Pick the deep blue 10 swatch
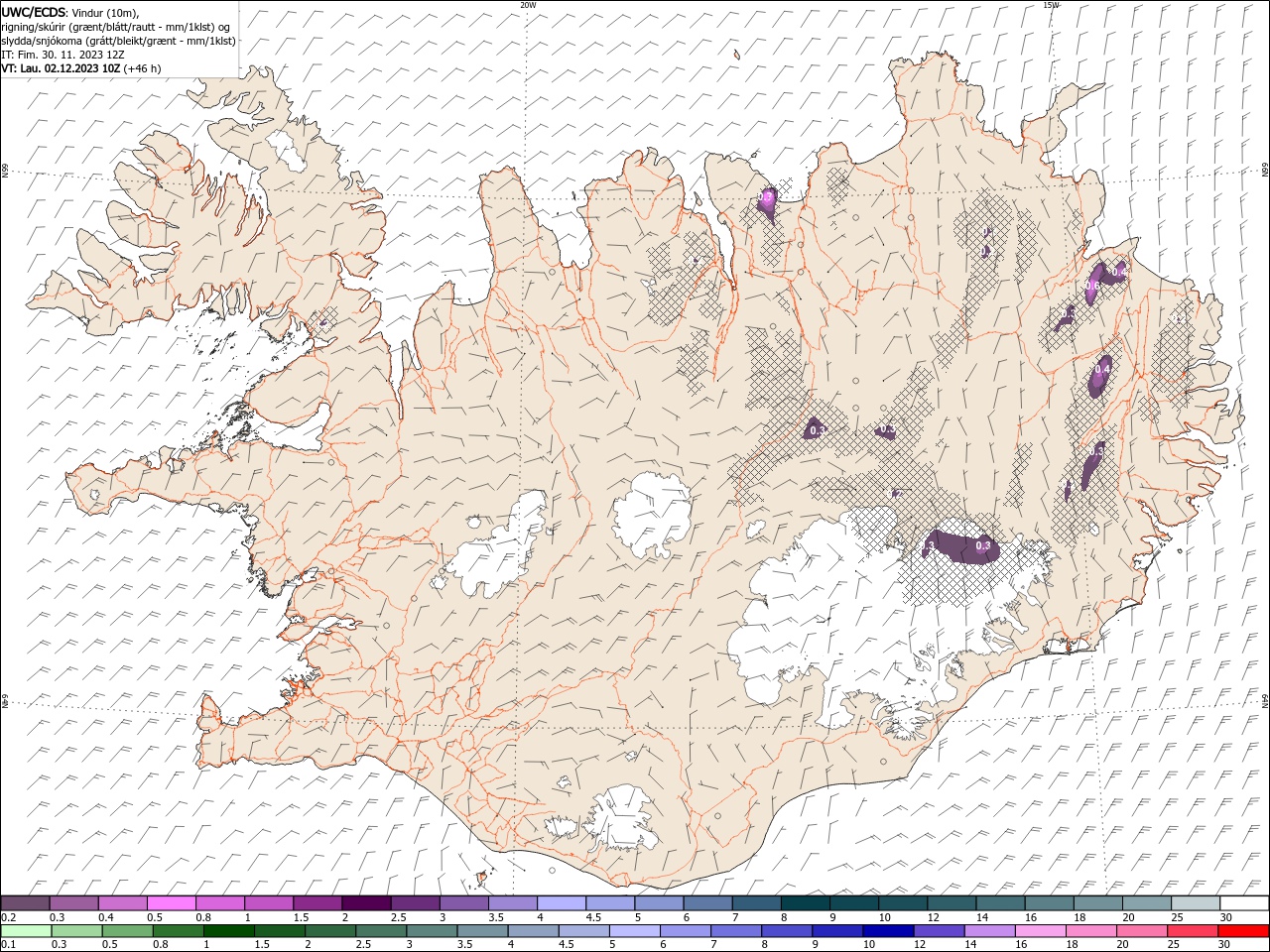 click(887, 931)
